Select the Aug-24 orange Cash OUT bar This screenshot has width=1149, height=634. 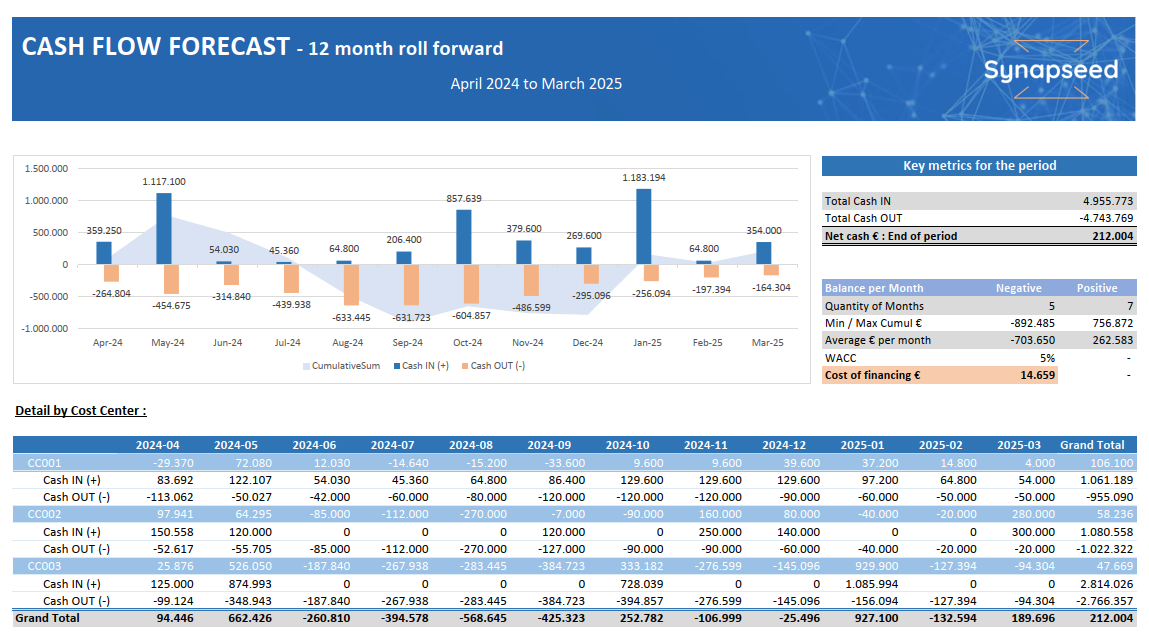[352, 285]
